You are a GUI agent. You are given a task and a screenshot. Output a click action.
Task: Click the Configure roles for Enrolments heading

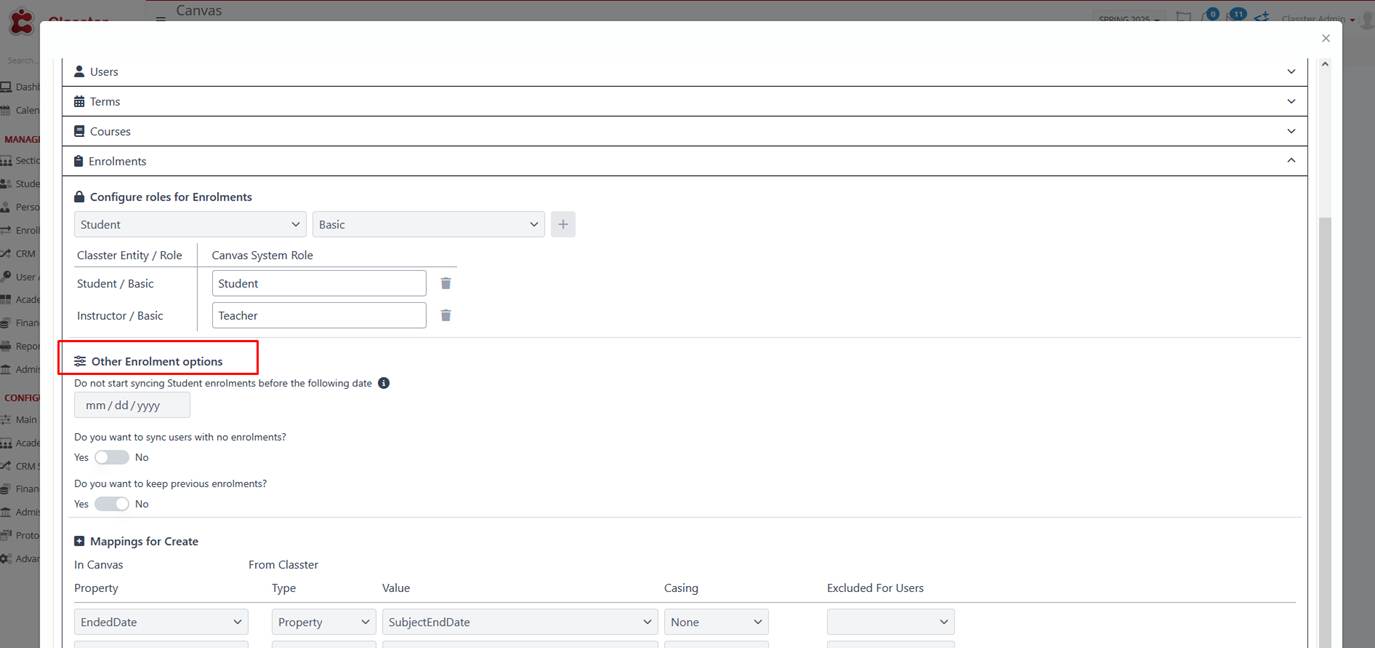click(171, 197)
